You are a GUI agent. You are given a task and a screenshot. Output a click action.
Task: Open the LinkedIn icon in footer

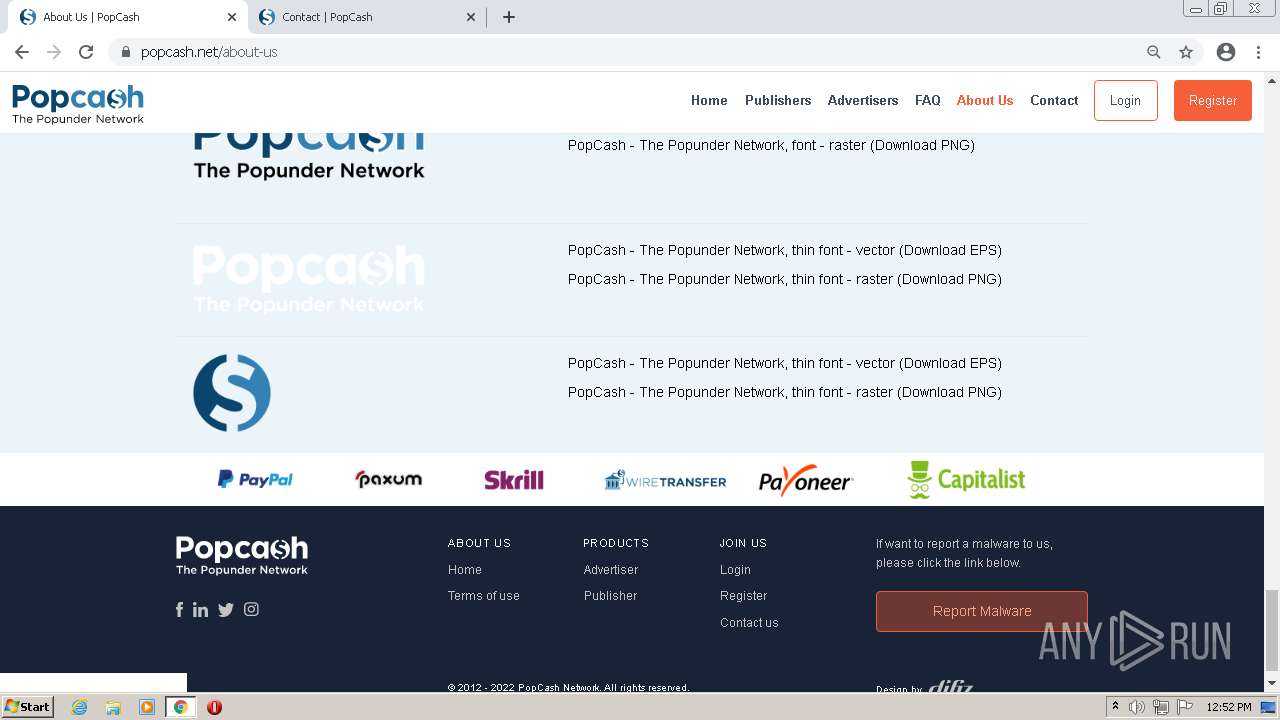pyautogui.click(x=201, y=609)
